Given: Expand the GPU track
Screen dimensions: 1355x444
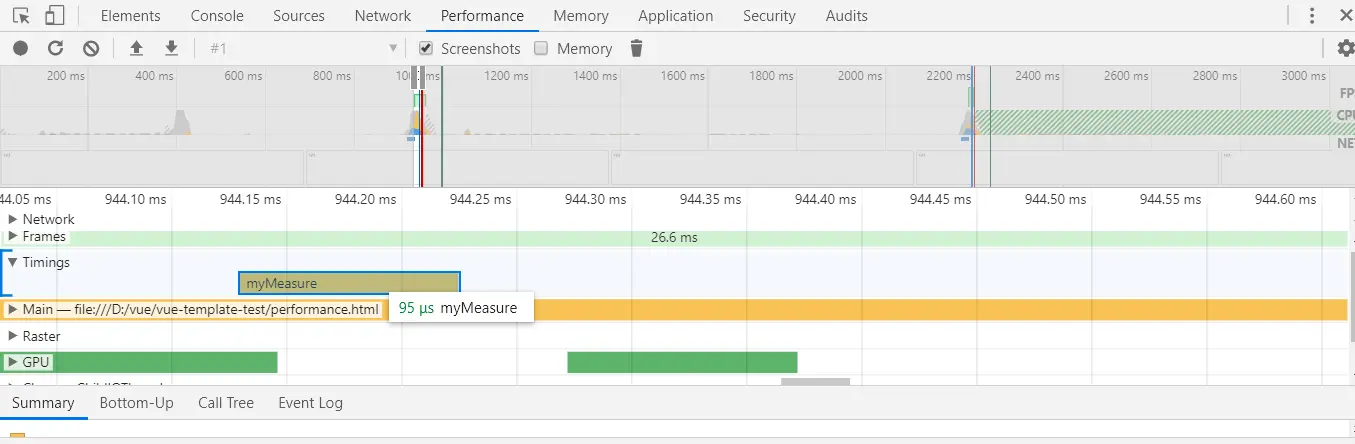Looking at the screenshot, I should coord(13,361).
